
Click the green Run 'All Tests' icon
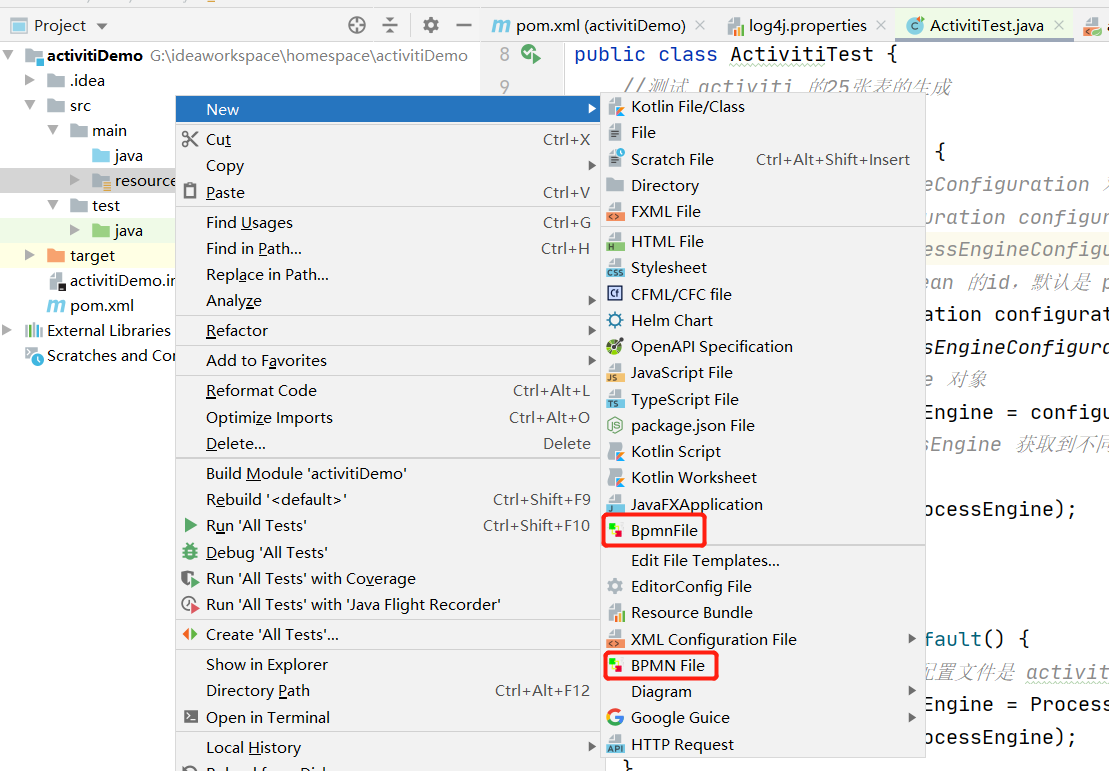[x=190, y=526]
